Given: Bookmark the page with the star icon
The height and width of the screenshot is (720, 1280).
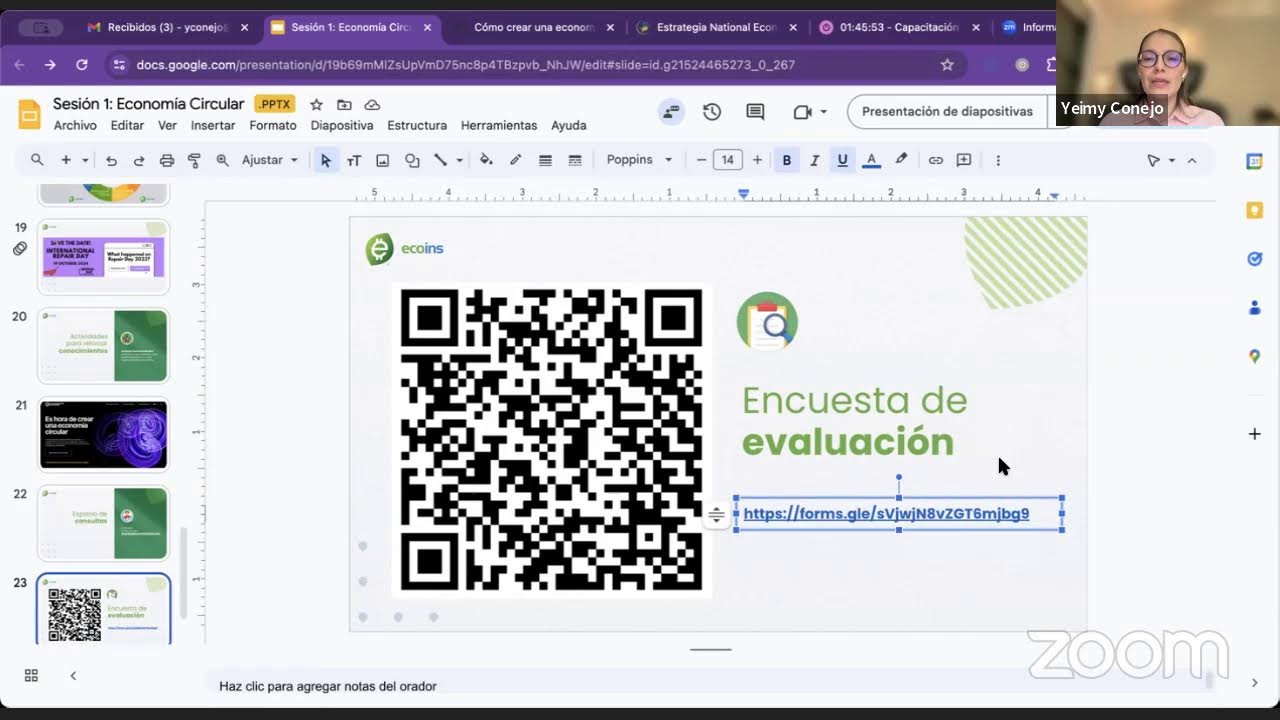Looking at the screenshot, I should [947, 64].
